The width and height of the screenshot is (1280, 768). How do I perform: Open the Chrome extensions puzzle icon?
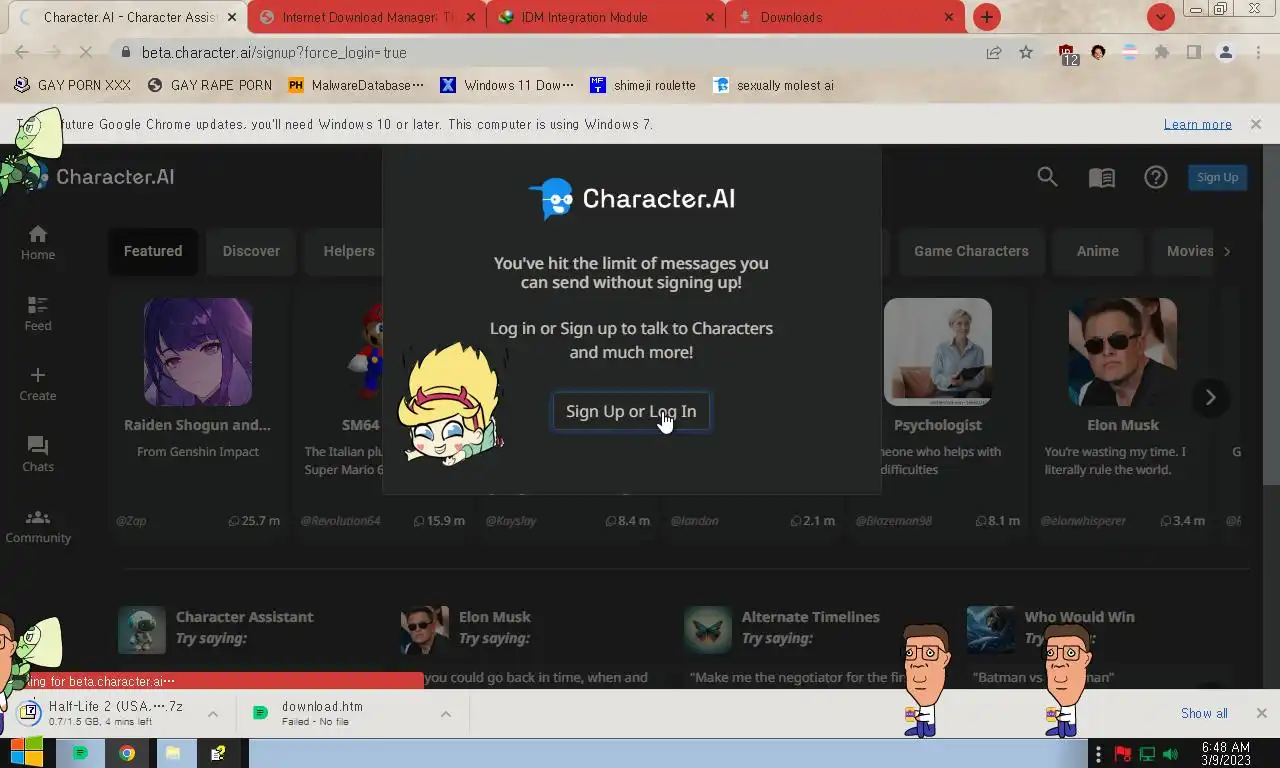[1161, 52]
